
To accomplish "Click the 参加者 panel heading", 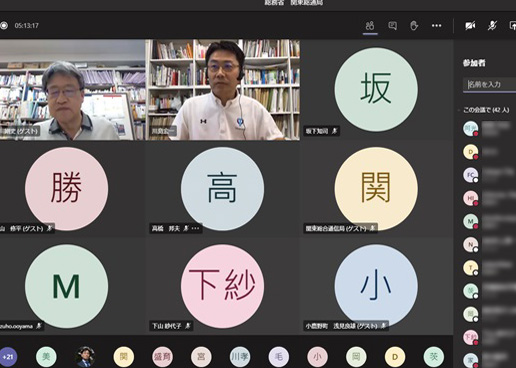I will pos(474,63).
